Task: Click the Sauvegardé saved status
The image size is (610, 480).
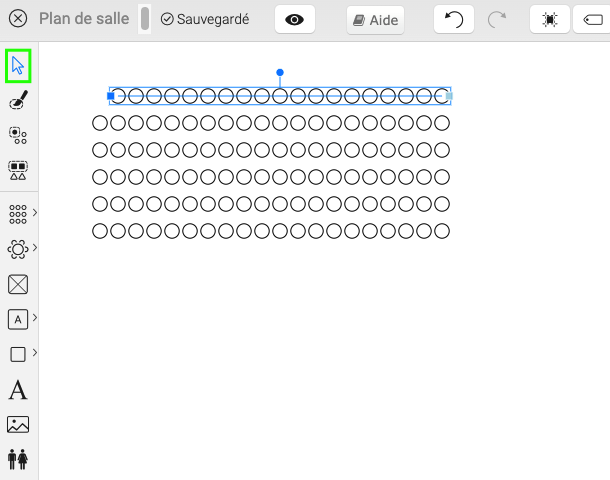Action: [205, 19]
